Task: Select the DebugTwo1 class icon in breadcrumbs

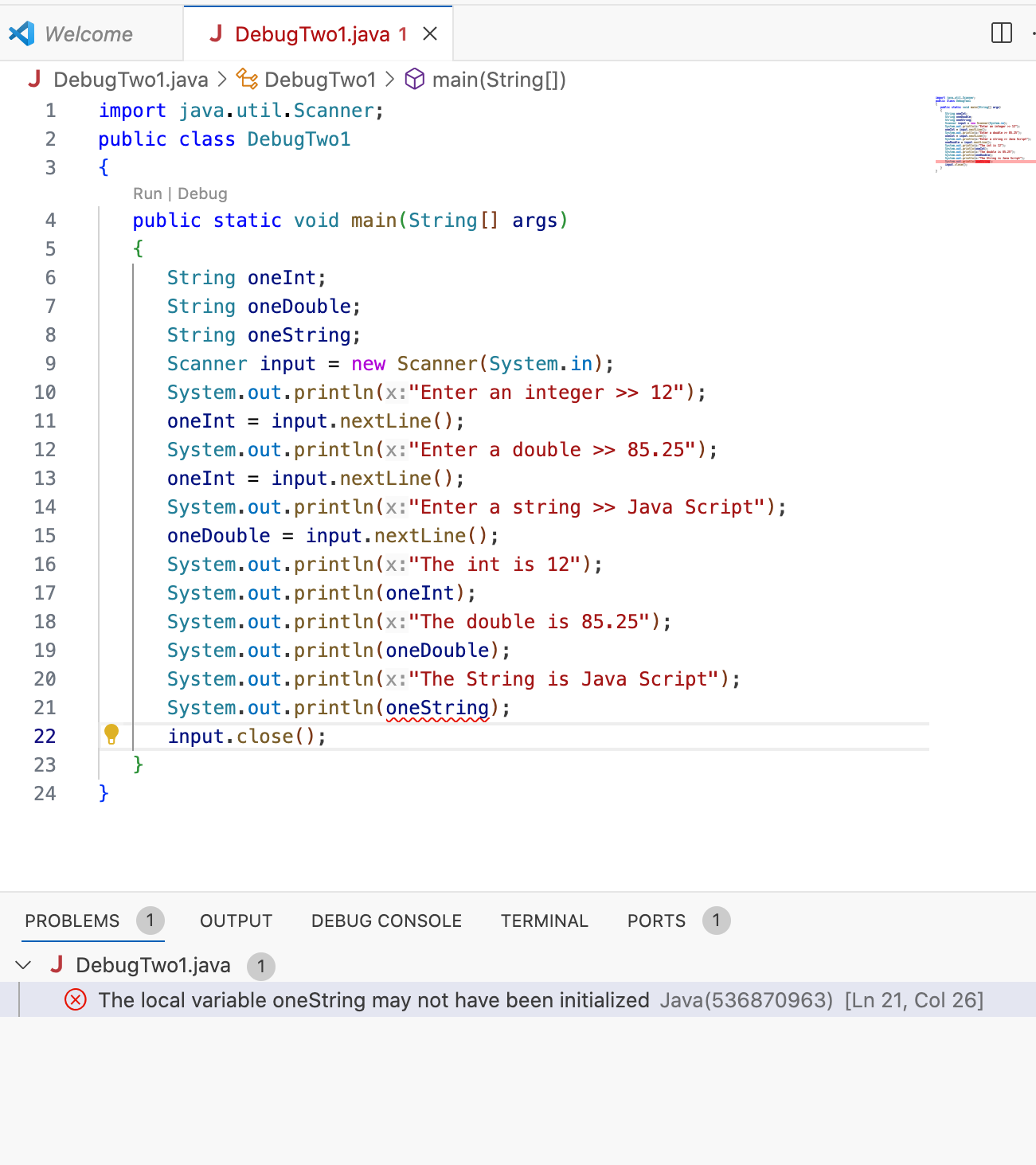Action: point(248,80)
